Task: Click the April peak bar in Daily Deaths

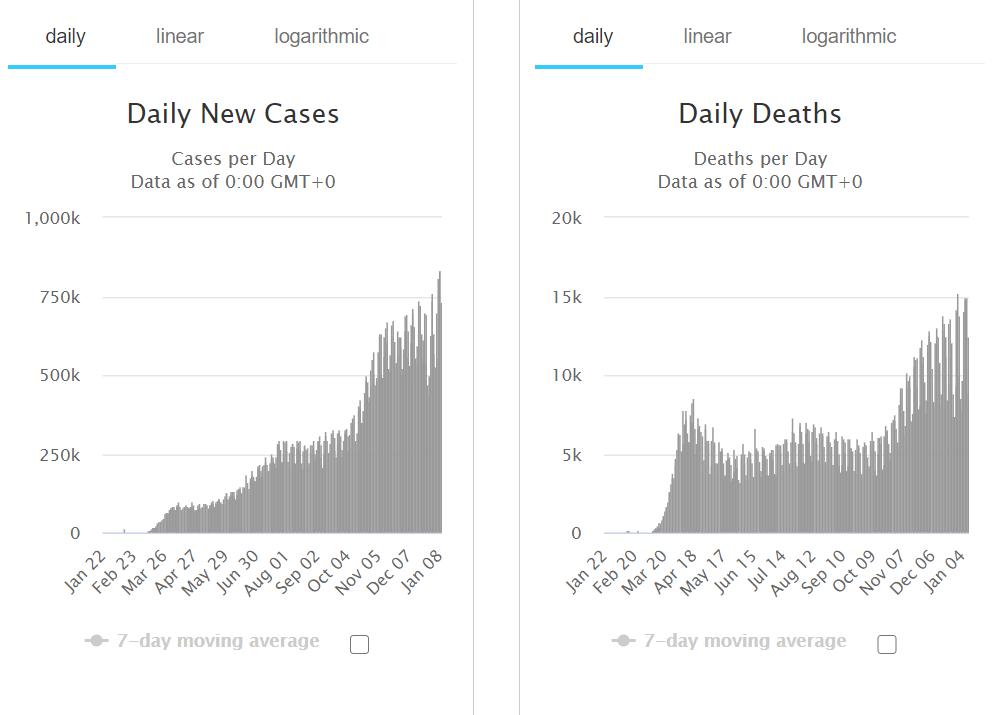Action: click(x=693, y=466)
